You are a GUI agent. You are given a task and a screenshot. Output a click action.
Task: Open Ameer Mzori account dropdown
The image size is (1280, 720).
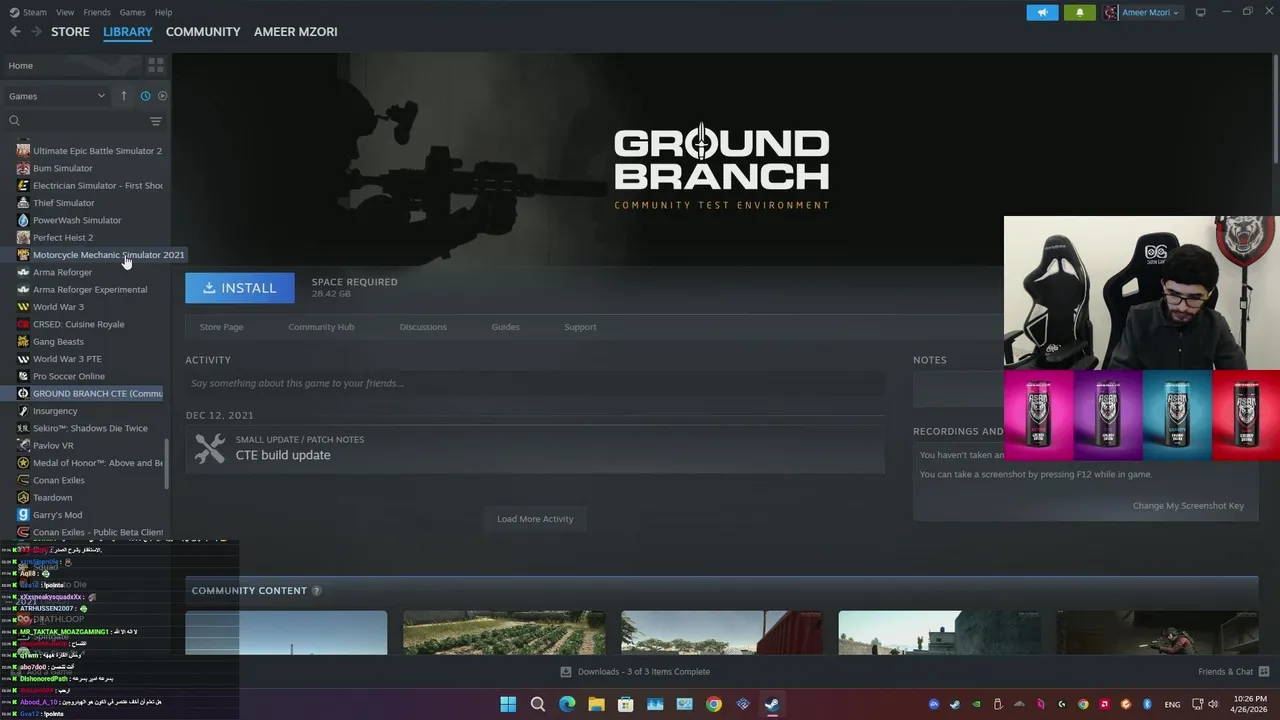click(1142, 13)
